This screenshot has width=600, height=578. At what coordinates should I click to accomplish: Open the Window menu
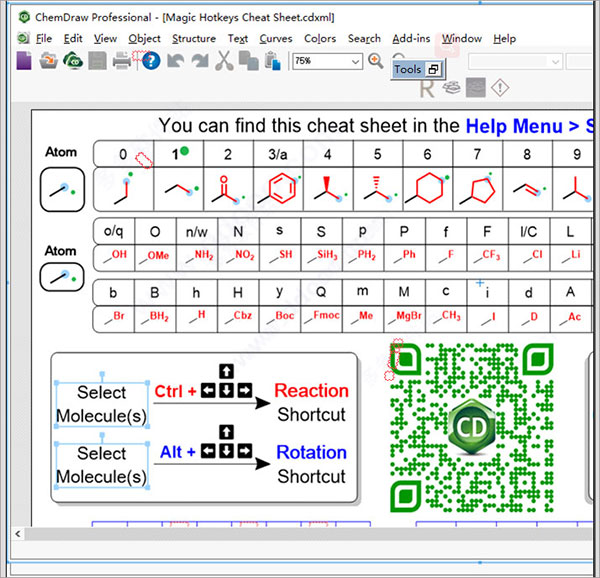point(461,39)
